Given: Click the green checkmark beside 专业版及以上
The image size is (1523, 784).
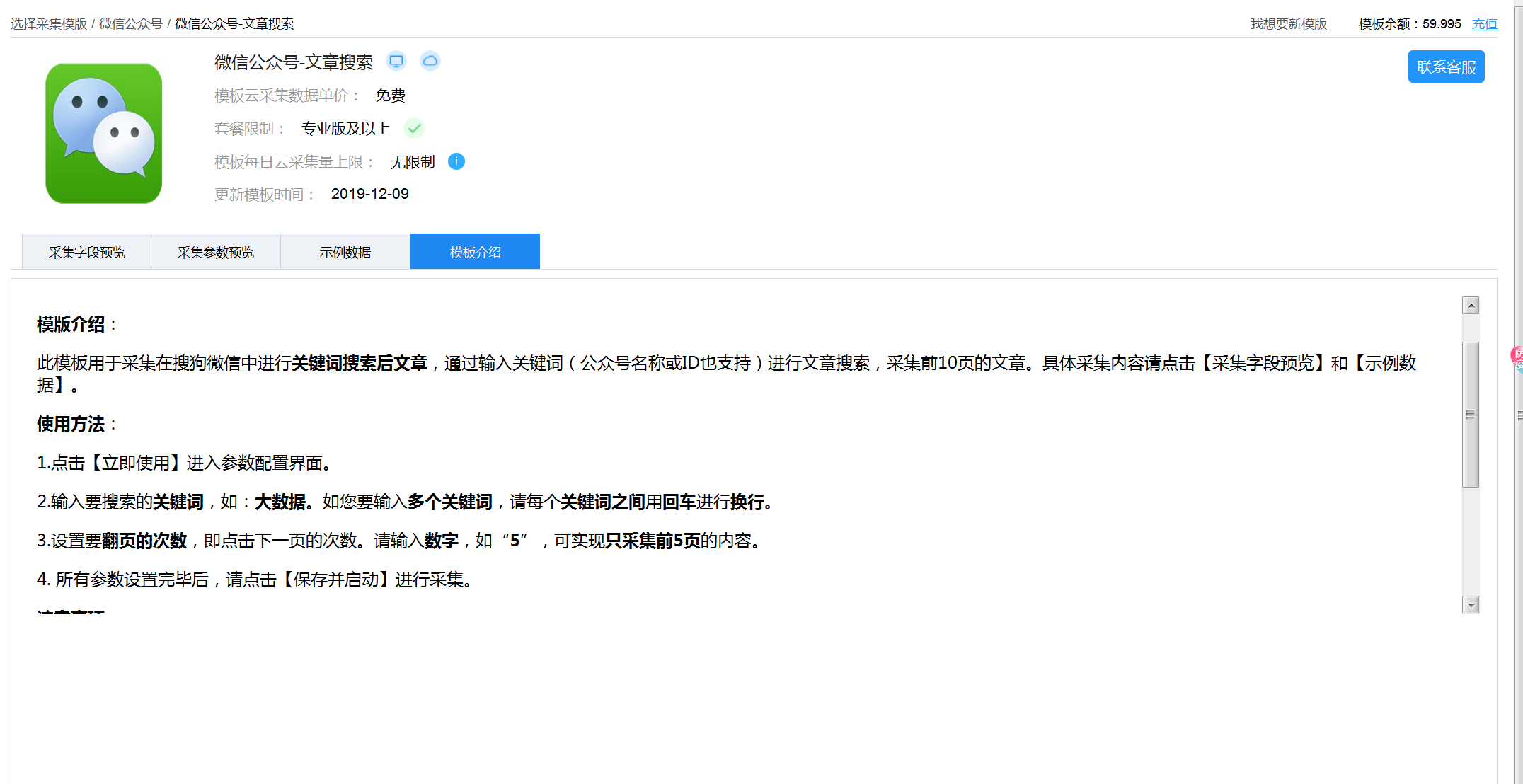Looking at the screenshot, I should pos(414,129).
